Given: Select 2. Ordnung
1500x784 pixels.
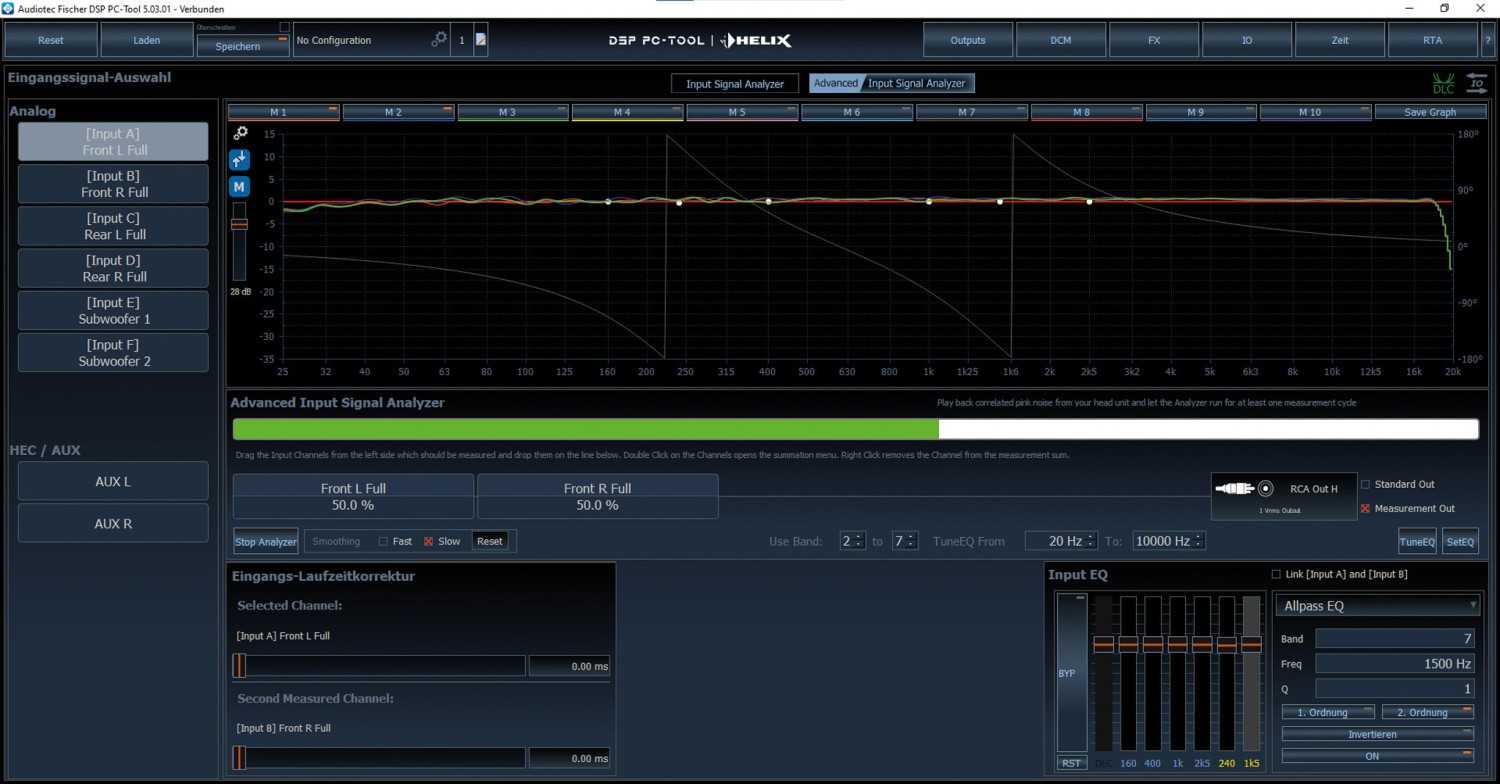Looking at the screenshot, I should coord(1427,712).
